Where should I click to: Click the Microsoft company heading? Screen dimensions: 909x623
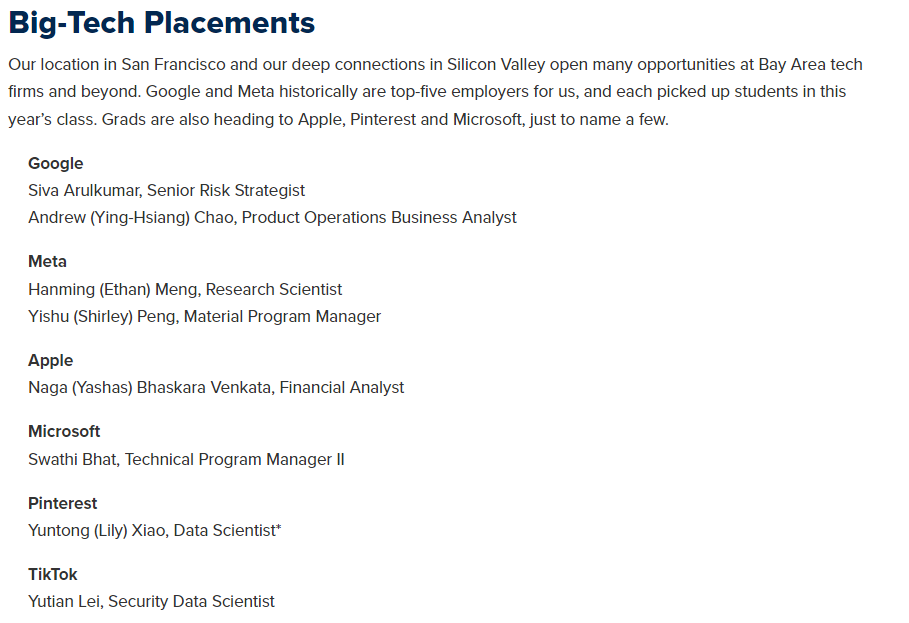point(64,431)
